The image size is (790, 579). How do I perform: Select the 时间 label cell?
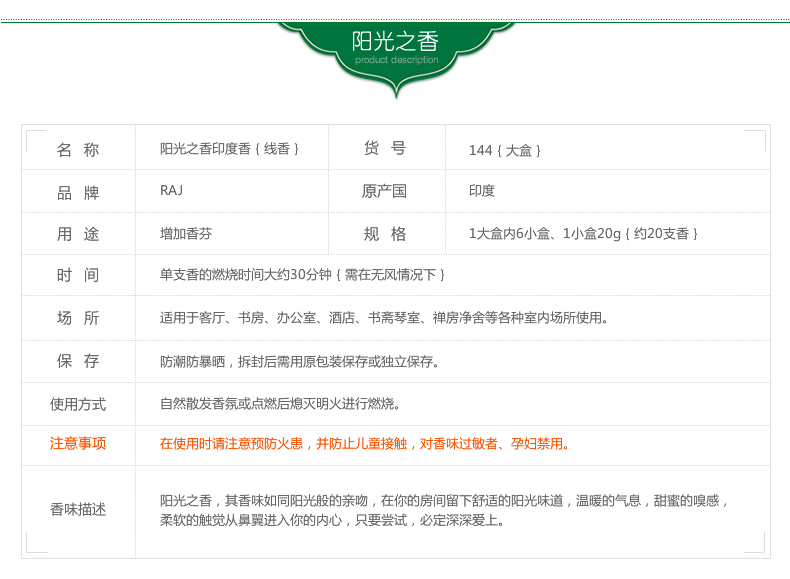(x=78, y=275)
